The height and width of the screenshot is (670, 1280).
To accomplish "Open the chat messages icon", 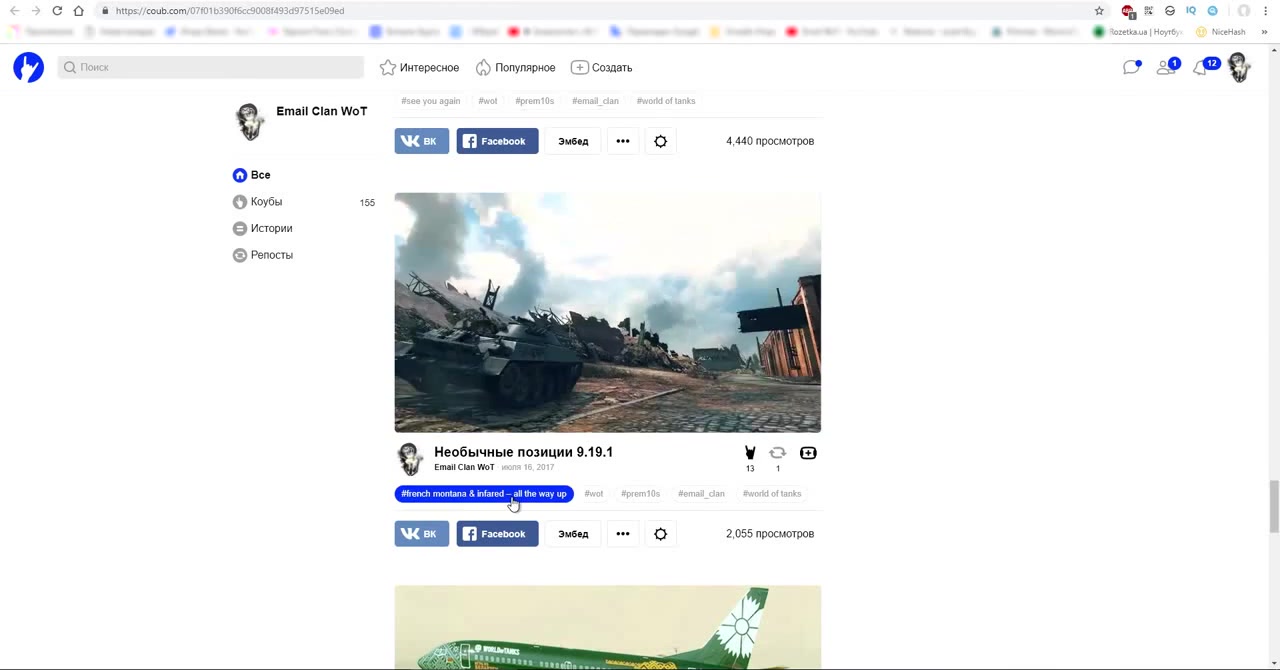I will (x=1131, y=67).
